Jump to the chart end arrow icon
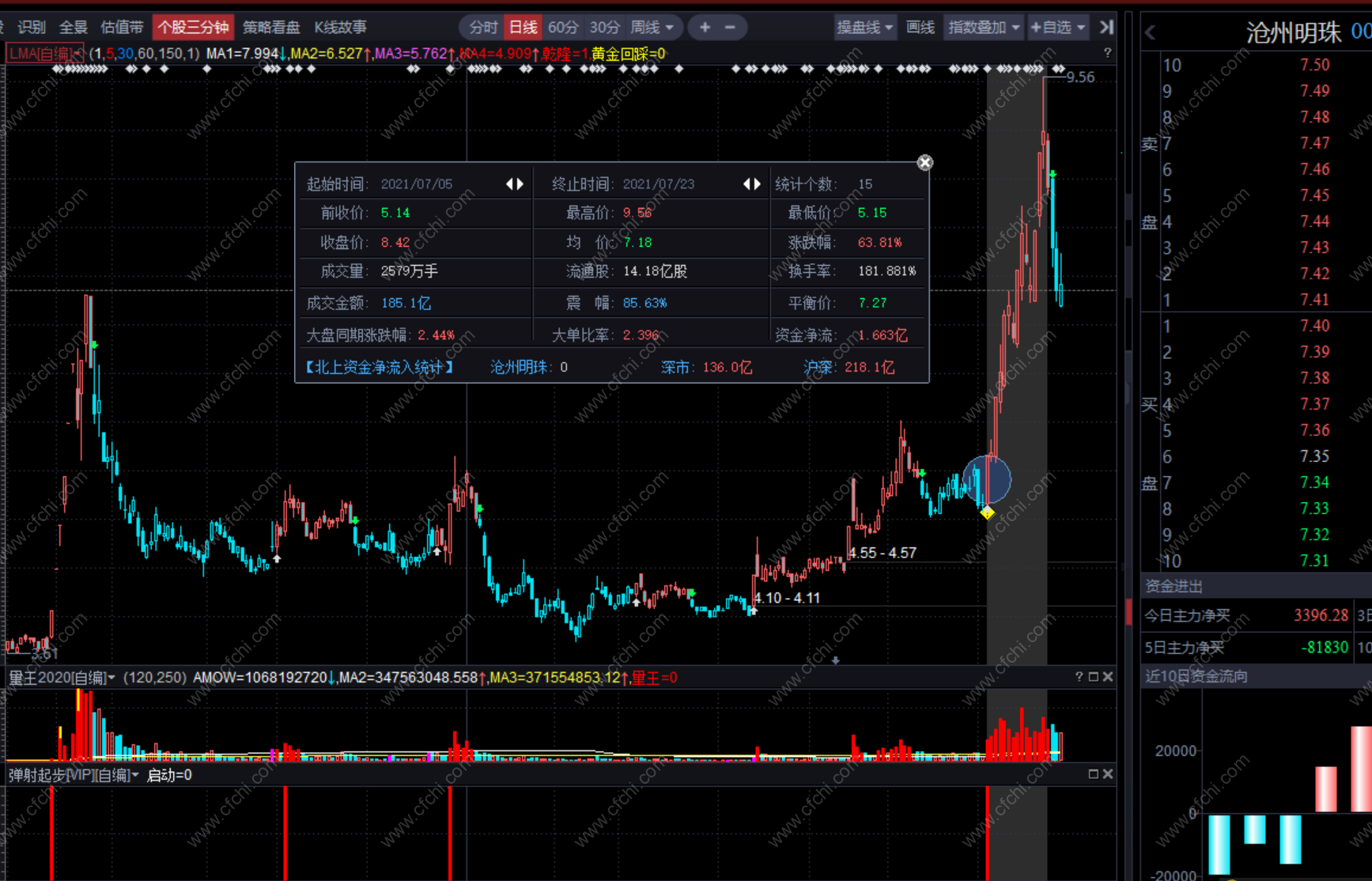 click(1106, 27)
